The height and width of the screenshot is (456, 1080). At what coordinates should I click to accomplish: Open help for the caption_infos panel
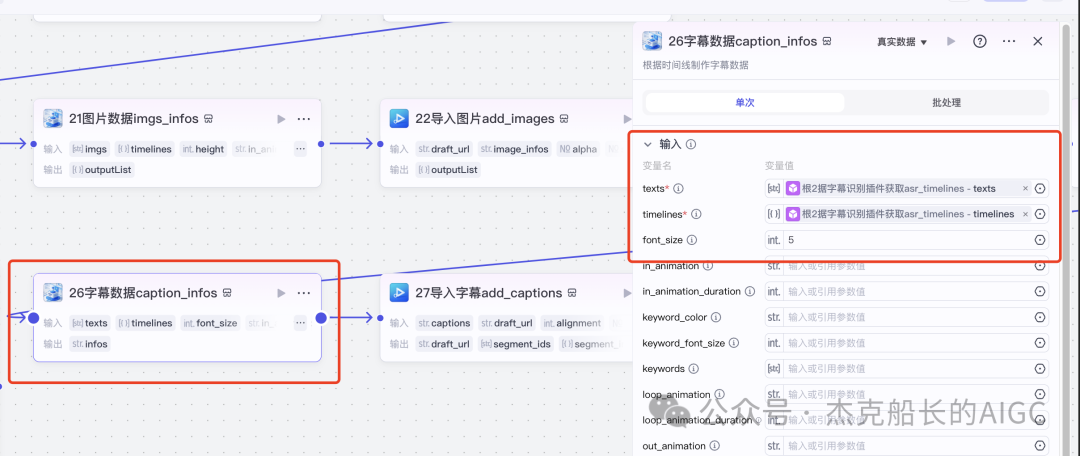pyautogui.click(x=979, y=41)
